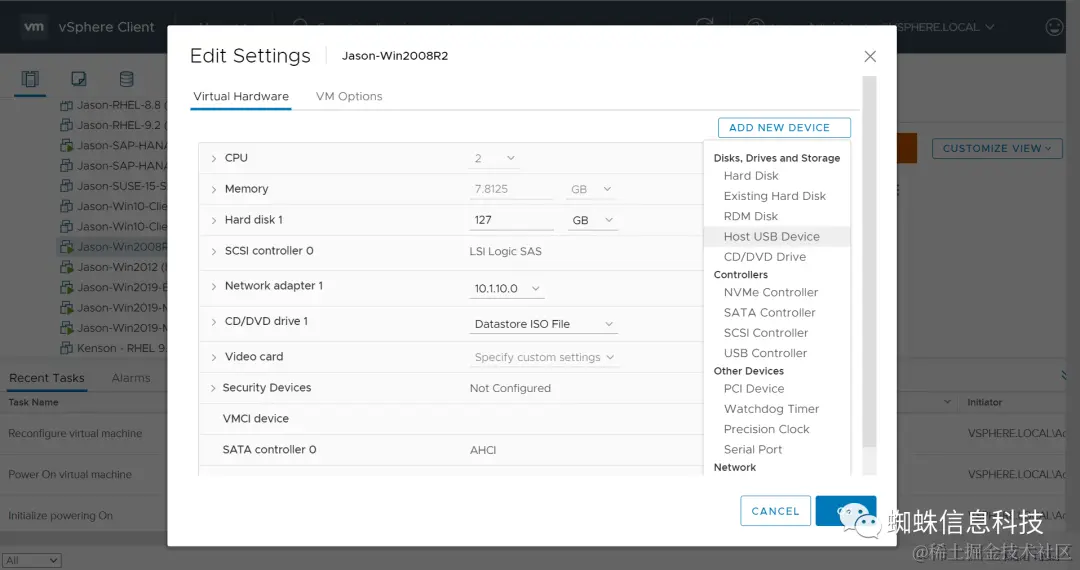Open the Hosts and Clusters inventory icon
The height and width of the screenshot is (570, 1080).
point(30,79)
